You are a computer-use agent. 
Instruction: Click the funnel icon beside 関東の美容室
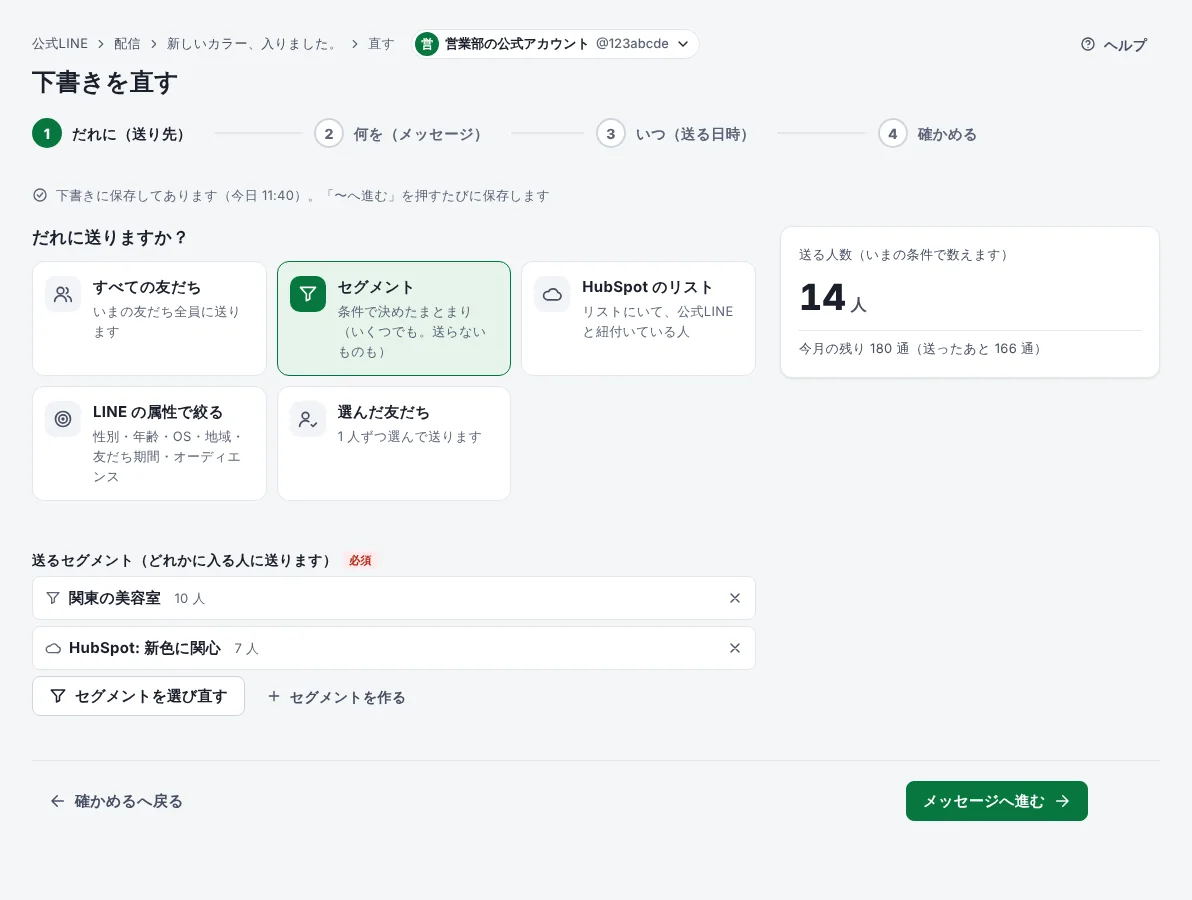tap(52, 598)
